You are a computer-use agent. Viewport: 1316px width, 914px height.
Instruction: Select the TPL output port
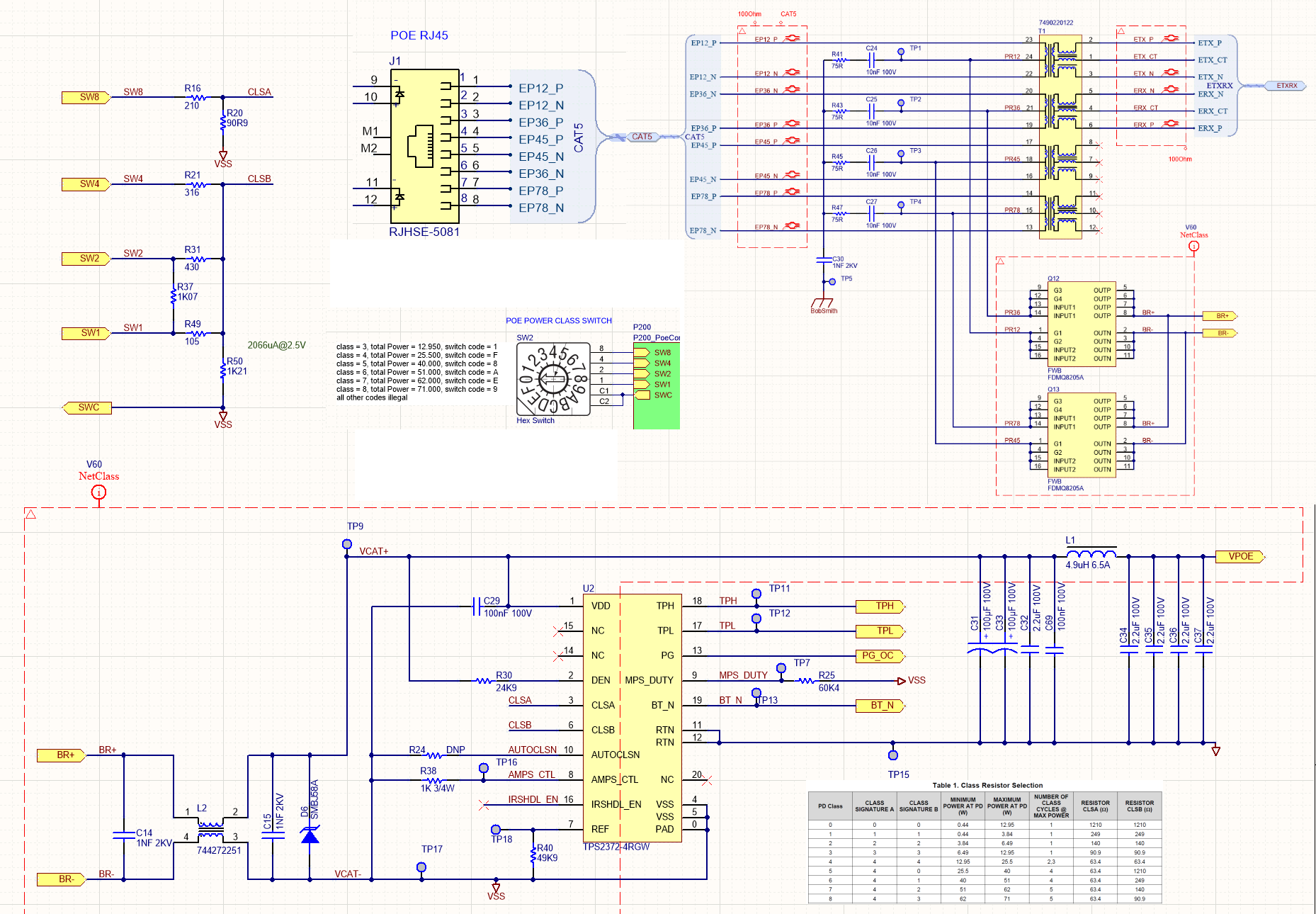coord(881,631)
